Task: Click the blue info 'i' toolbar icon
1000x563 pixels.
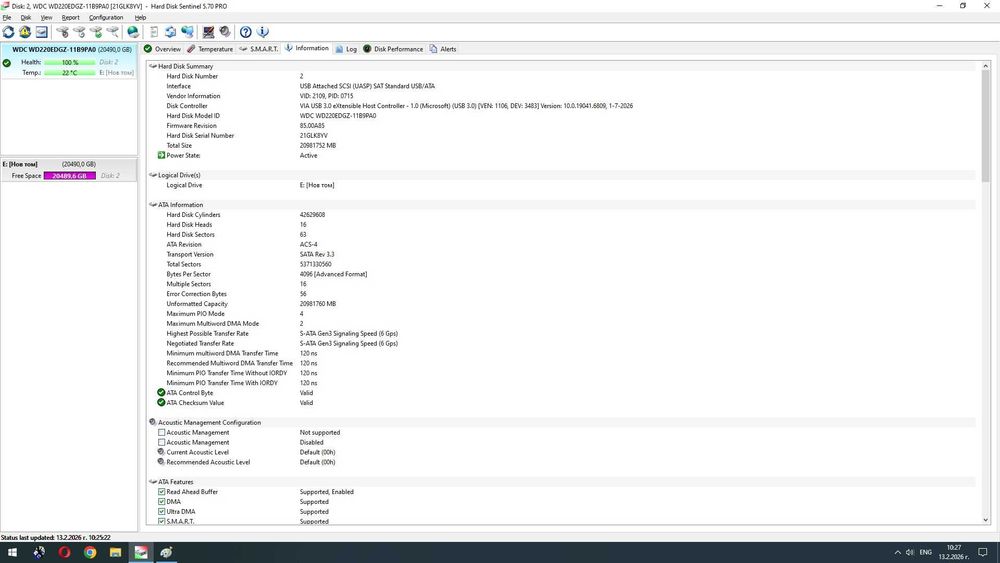Action: click(x=262, y=32)
